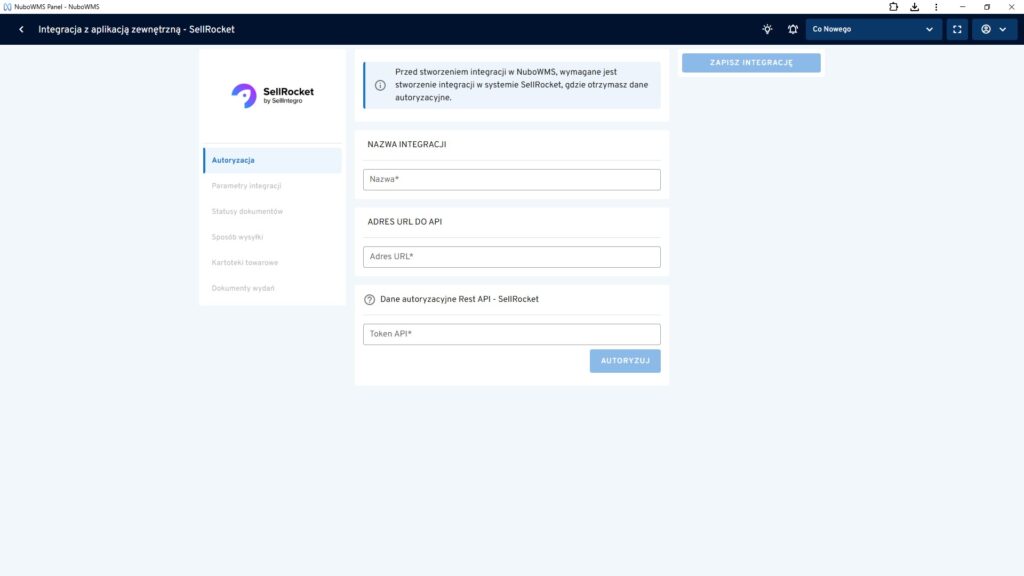Click the download icon in the title bar

coord(914,7)
